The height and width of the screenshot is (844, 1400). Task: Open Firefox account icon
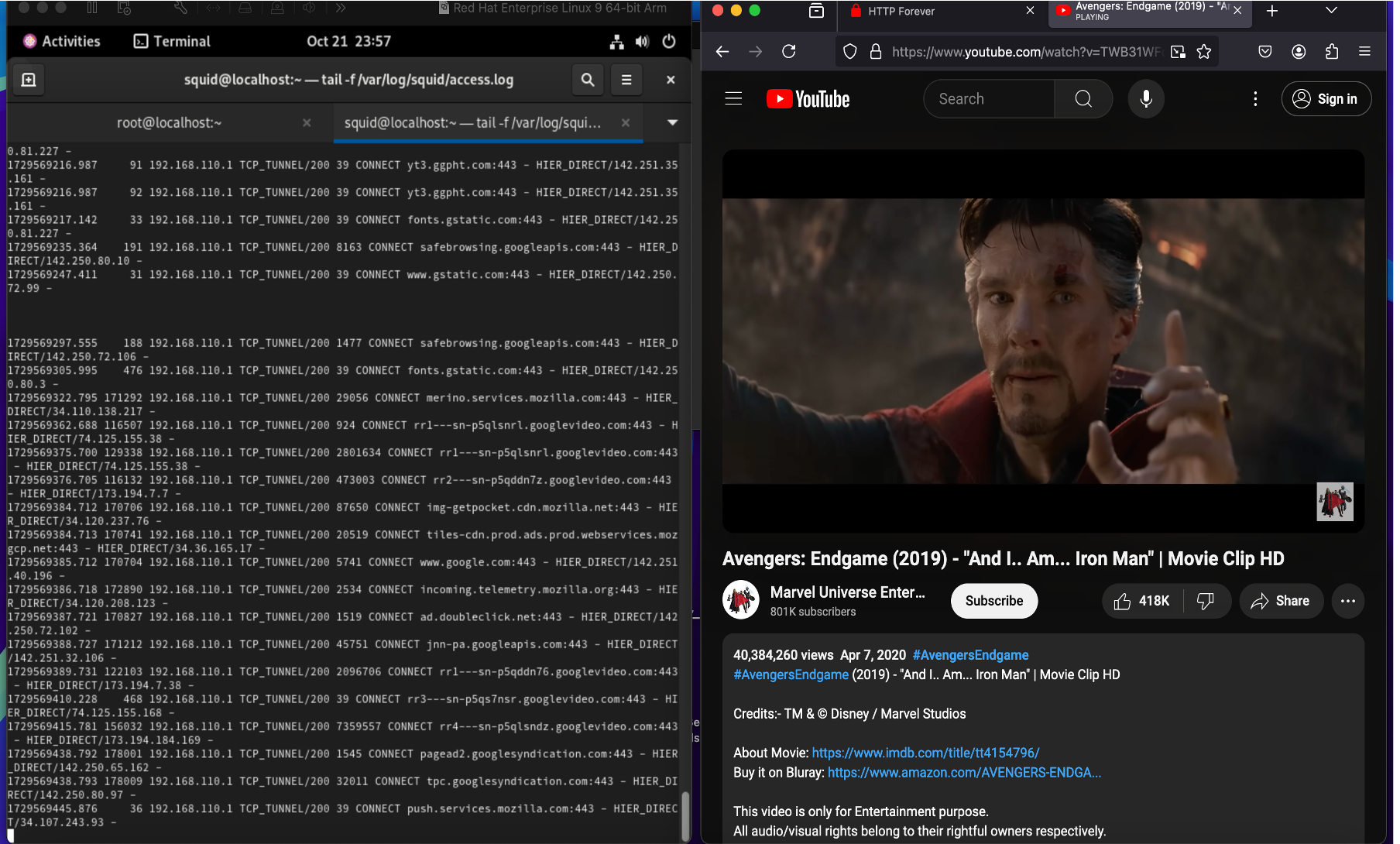click(x=1299, y=52)
